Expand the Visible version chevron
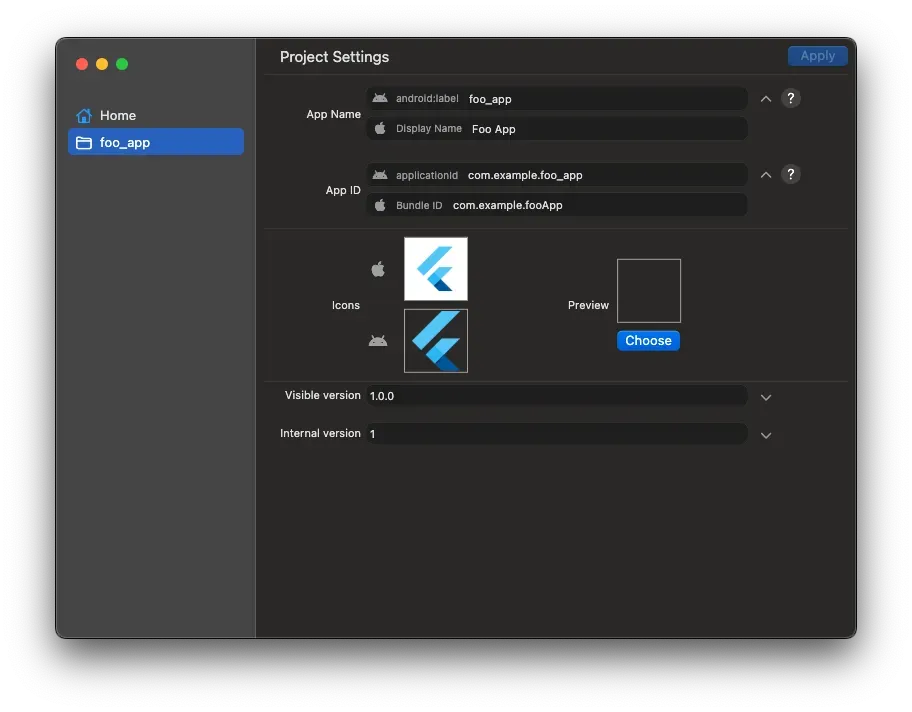Image resolution: width=912 pixels, height=712 pixels. coord(766,397)
